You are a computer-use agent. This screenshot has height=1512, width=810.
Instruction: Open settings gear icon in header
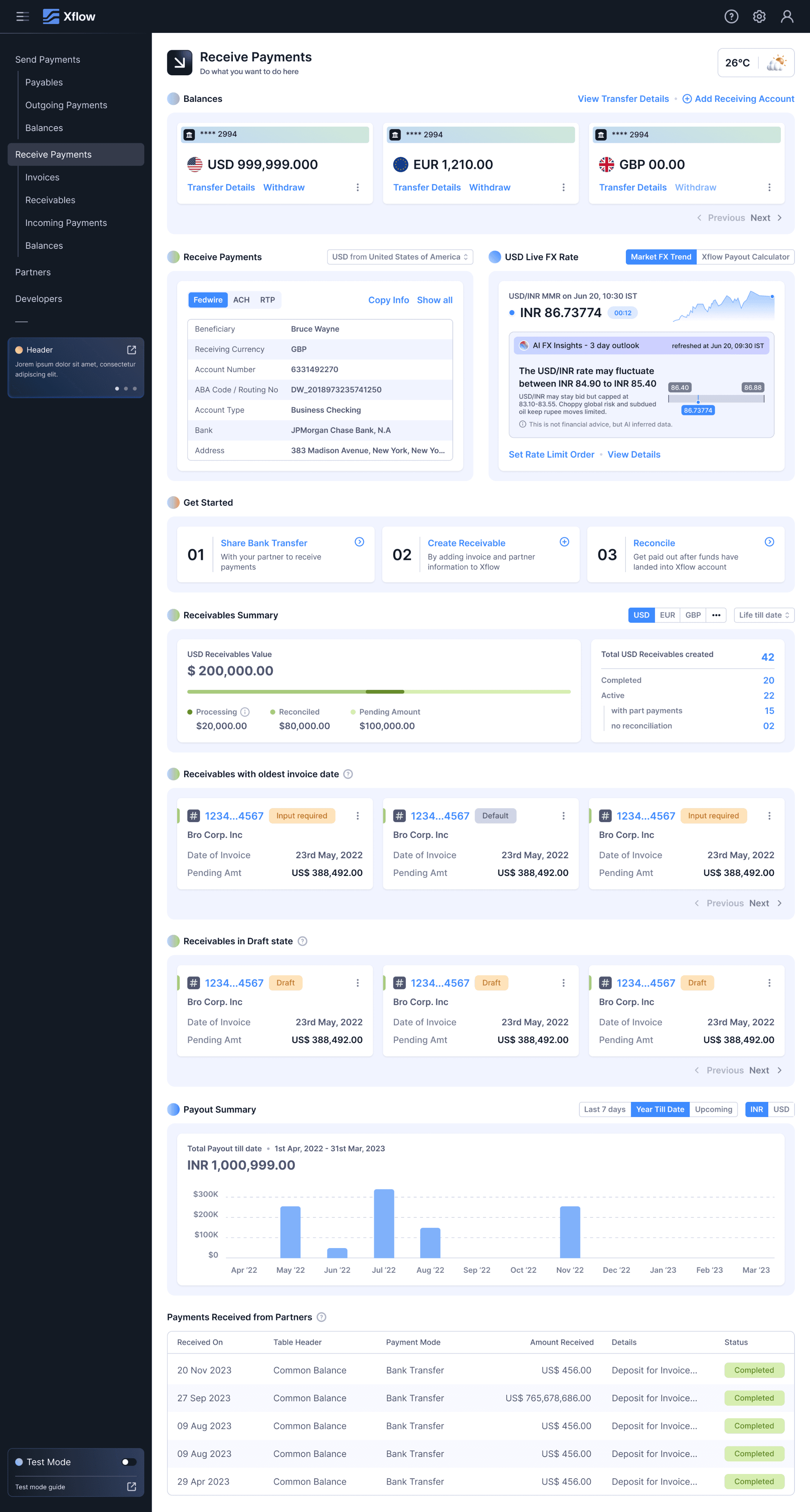(759, 17)
